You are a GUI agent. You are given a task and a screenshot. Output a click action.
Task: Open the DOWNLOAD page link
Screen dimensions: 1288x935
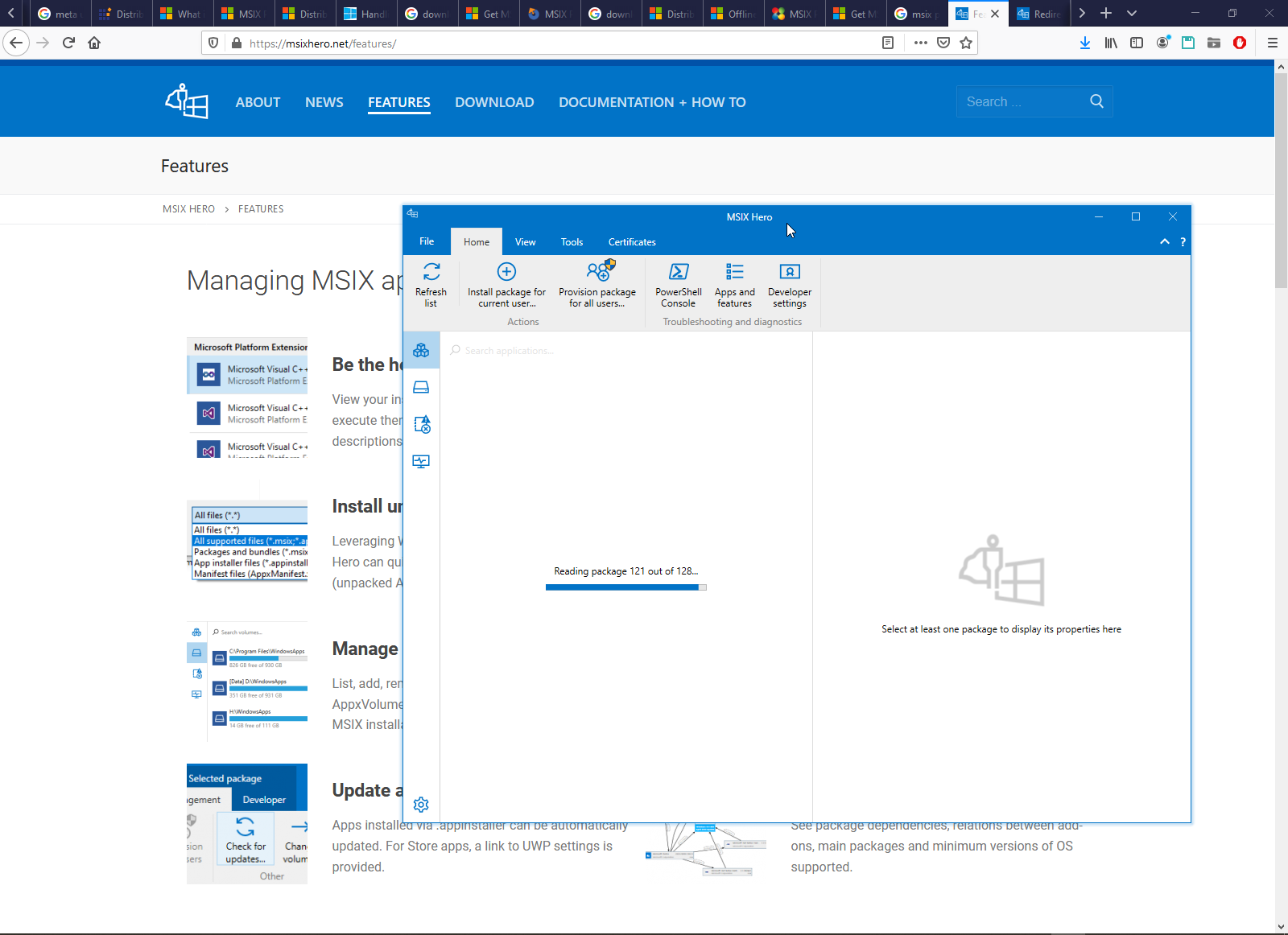tap(494, 102)
